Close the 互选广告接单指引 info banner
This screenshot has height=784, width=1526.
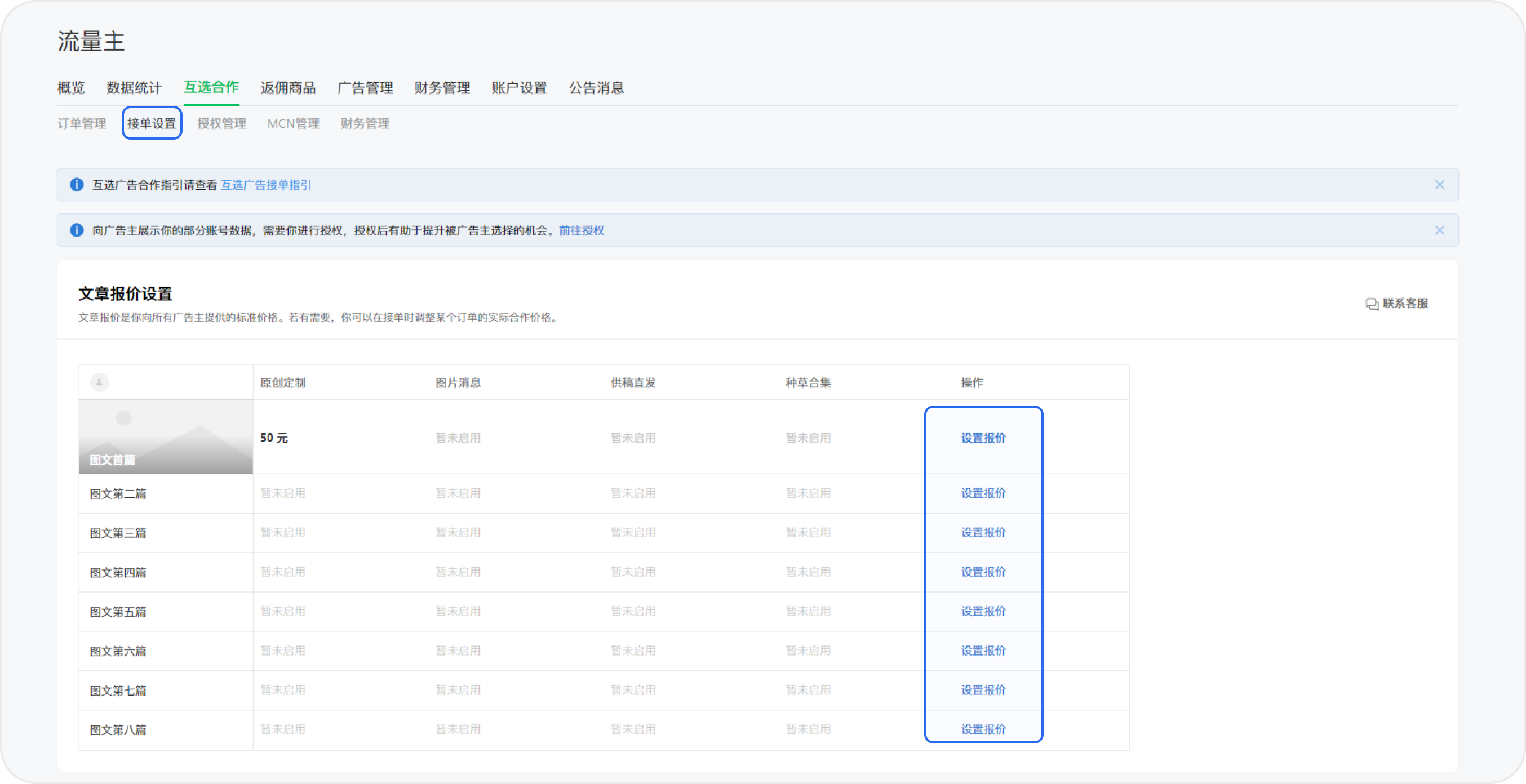1440,185
